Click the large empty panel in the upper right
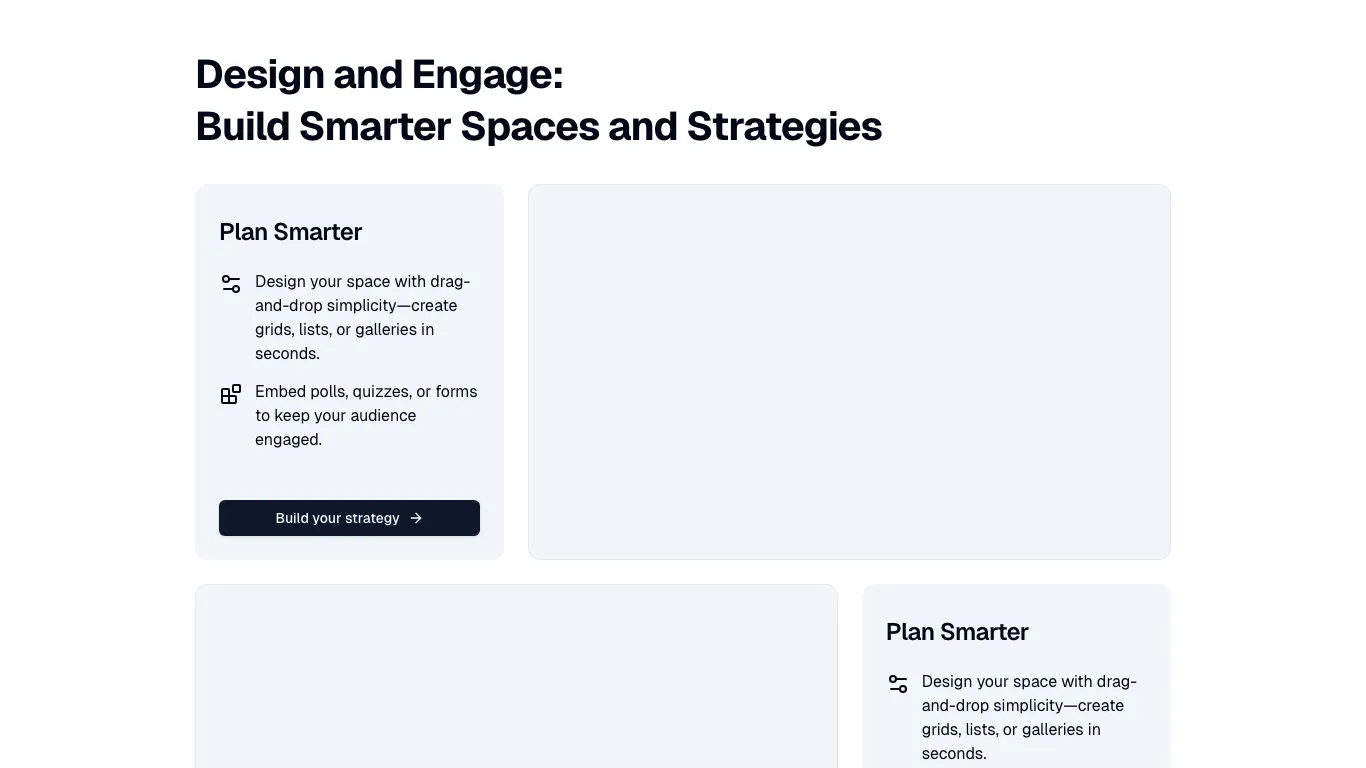Image resolution: width=1366 pixels, height=768 pixels. [x=849, y=372]
